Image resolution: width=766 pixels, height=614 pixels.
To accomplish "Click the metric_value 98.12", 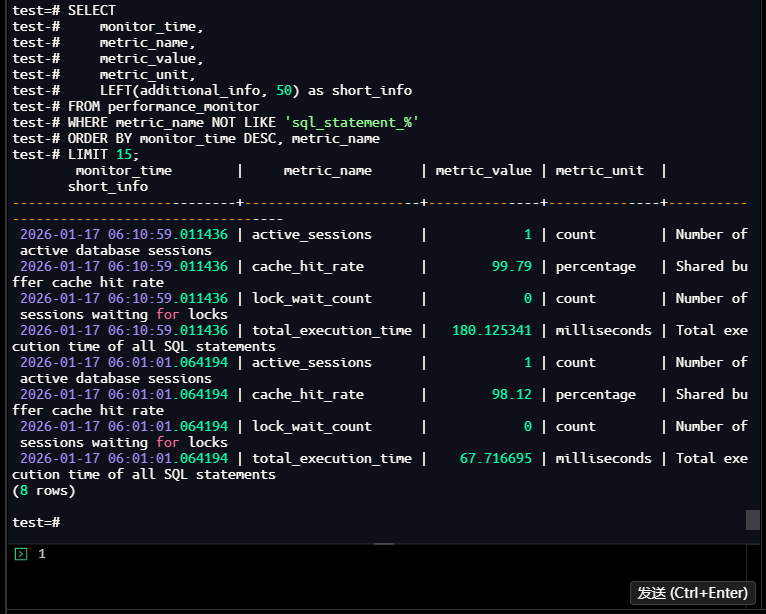I will coord(511,394).
